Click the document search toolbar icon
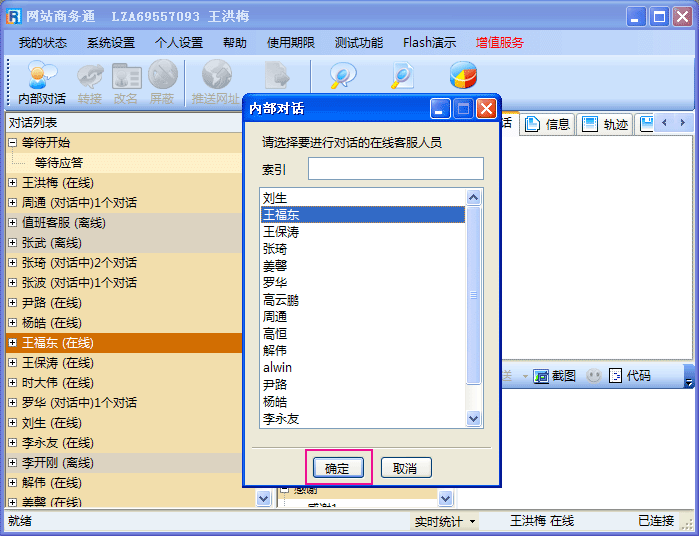 pyautogui.click(x=402, y=76)
